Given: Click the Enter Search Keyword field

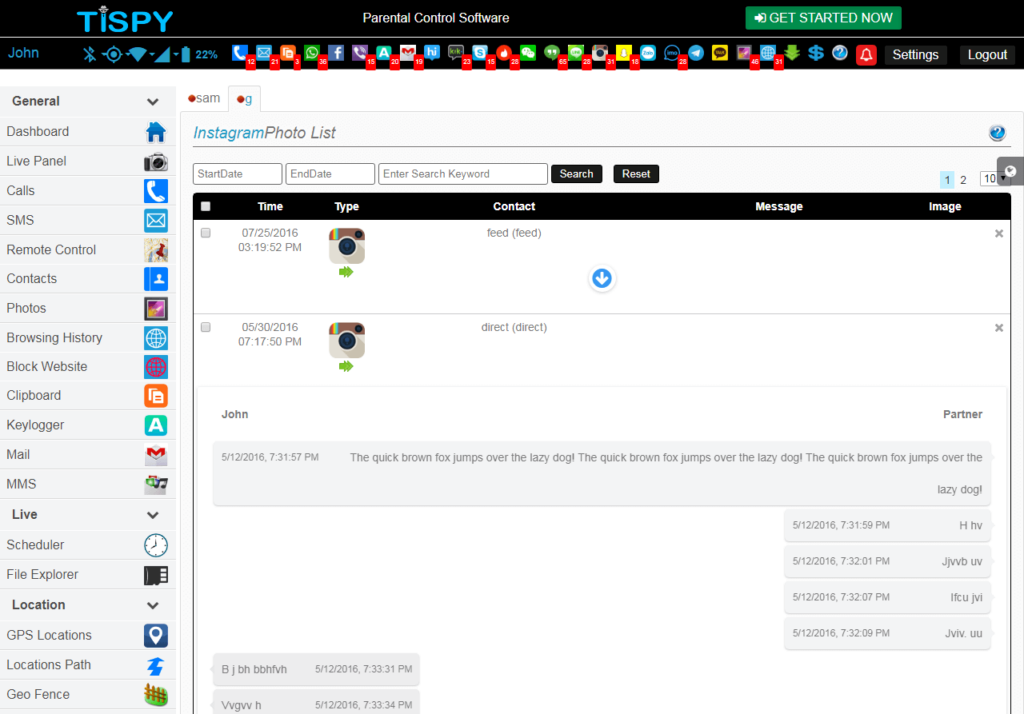Looking at the screenshot, I should pos(463,174).
